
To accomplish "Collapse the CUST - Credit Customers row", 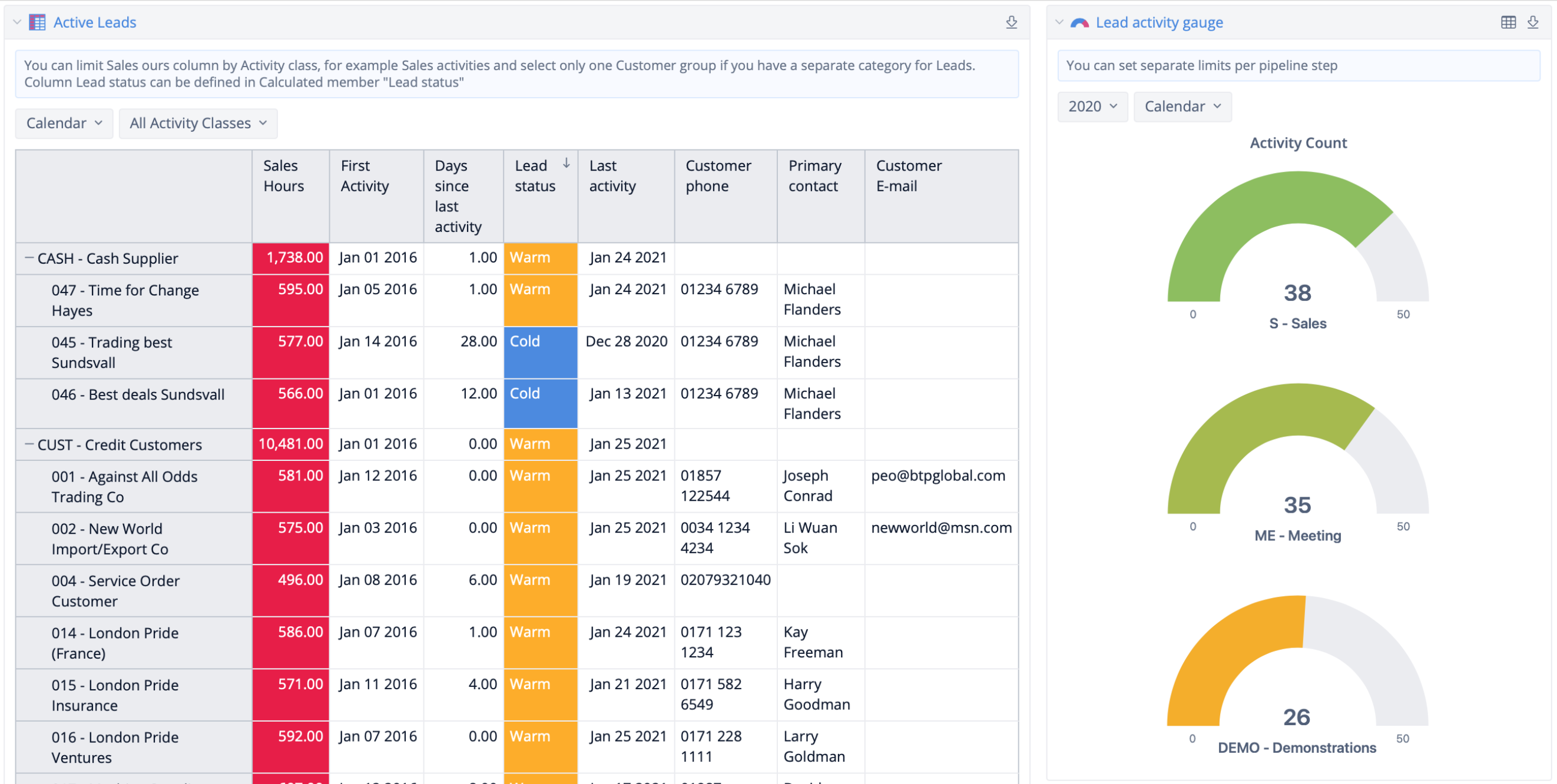I will pos(28,444).
